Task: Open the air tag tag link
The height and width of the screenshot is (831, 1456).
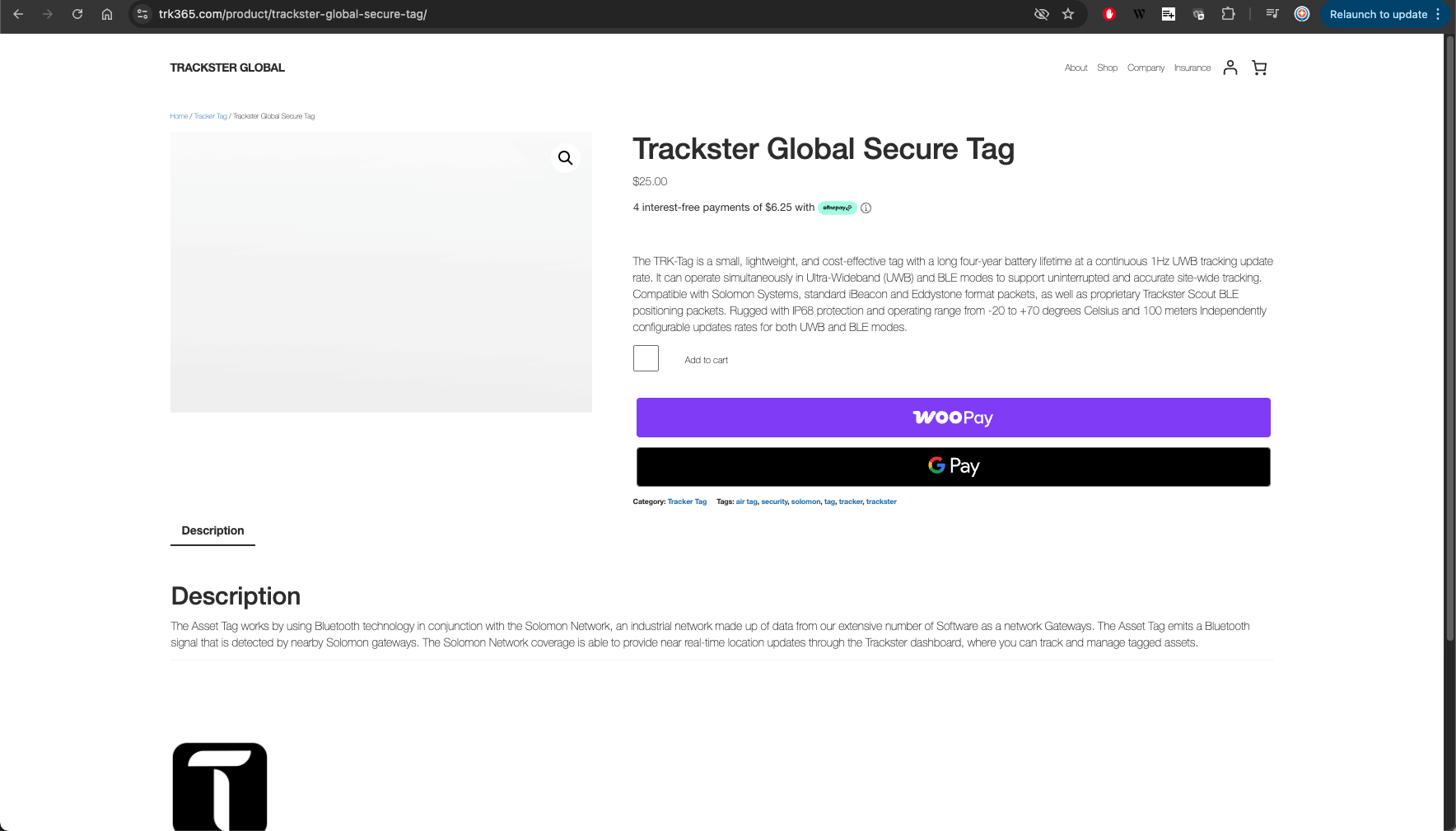Action: [746, 502]
